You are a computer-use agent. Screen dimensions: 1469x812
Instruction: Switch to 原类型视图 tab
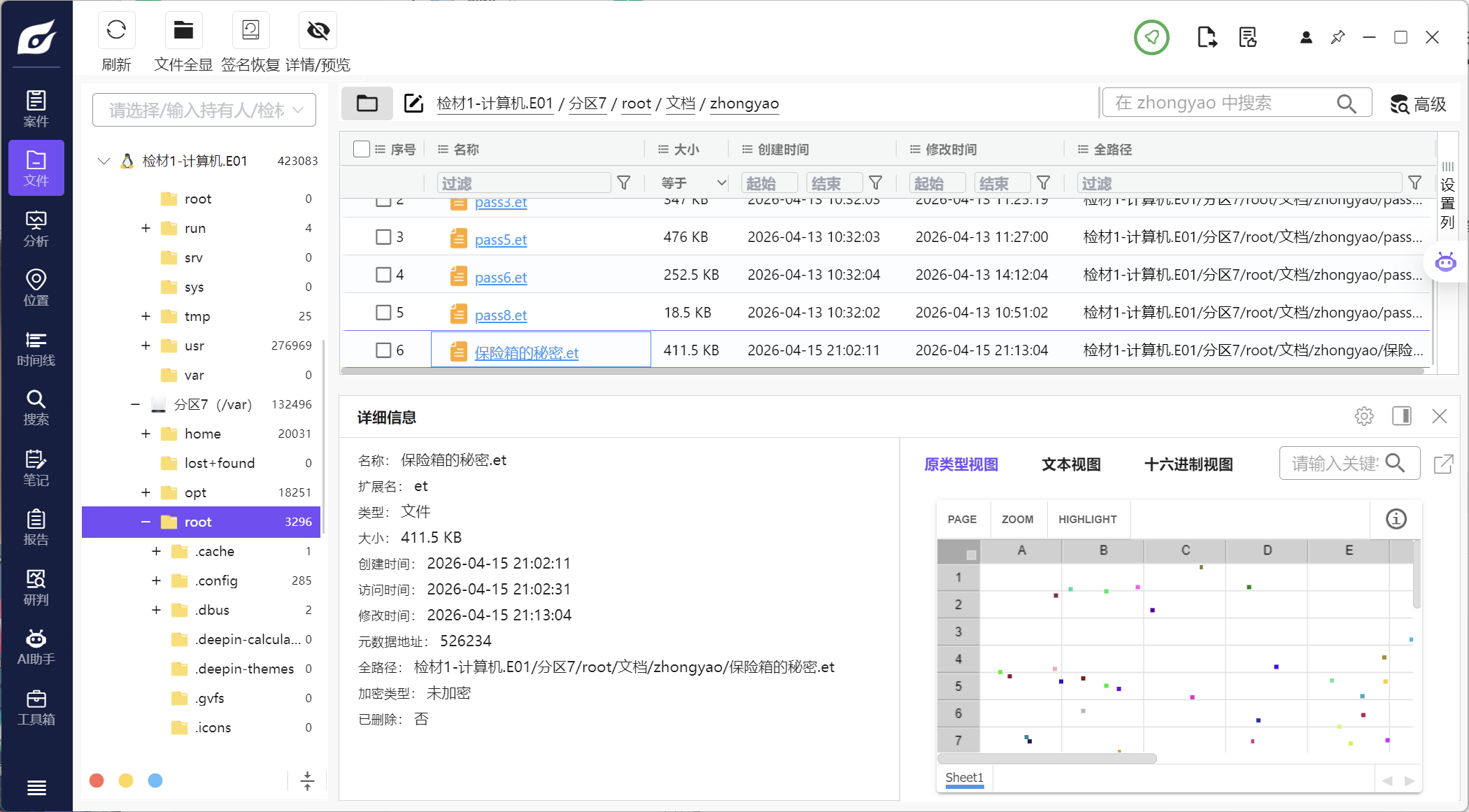(961, 464)
